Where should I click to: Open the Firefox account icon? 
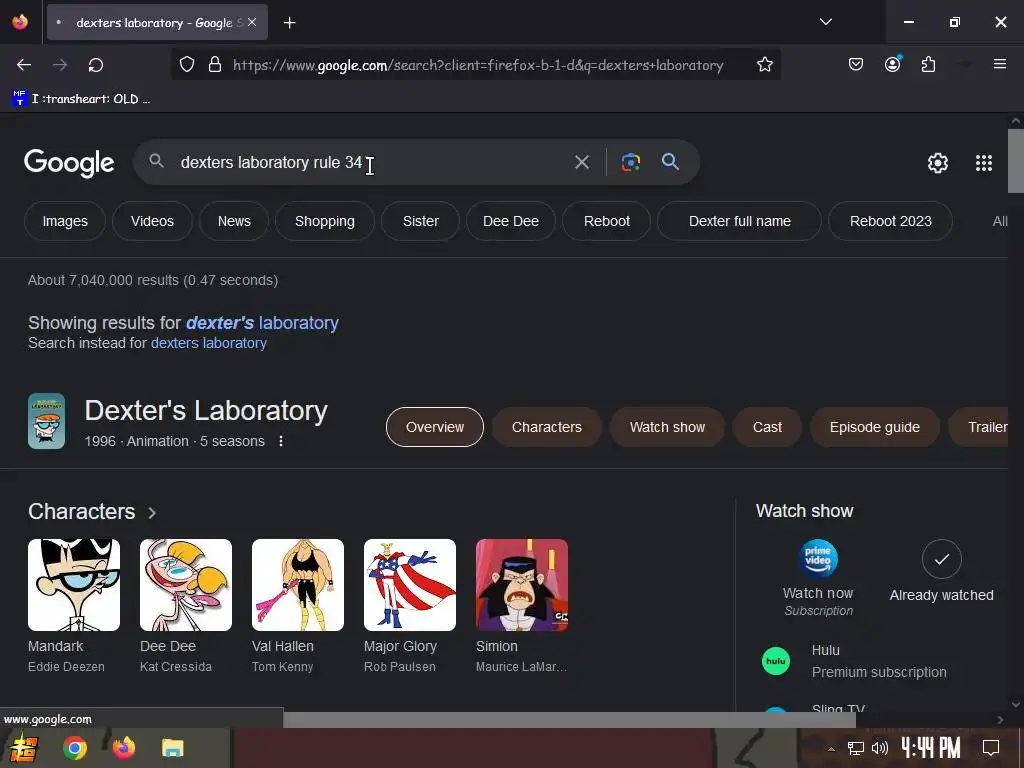892,65
